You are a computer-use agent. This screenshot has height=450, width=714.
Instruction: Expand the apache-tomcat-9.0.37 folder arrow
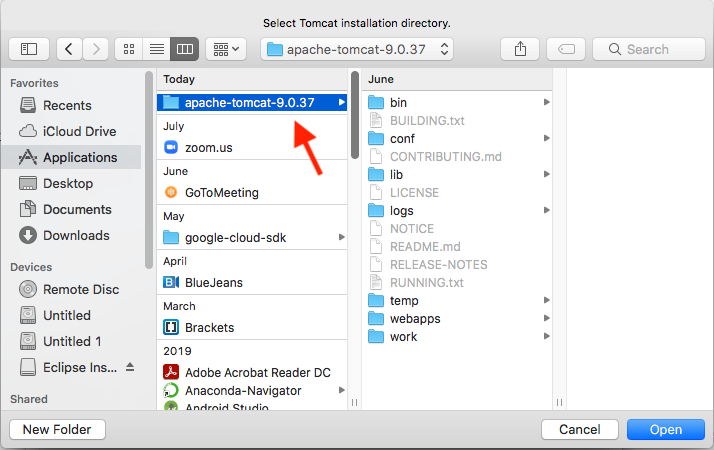coord(341,102)
